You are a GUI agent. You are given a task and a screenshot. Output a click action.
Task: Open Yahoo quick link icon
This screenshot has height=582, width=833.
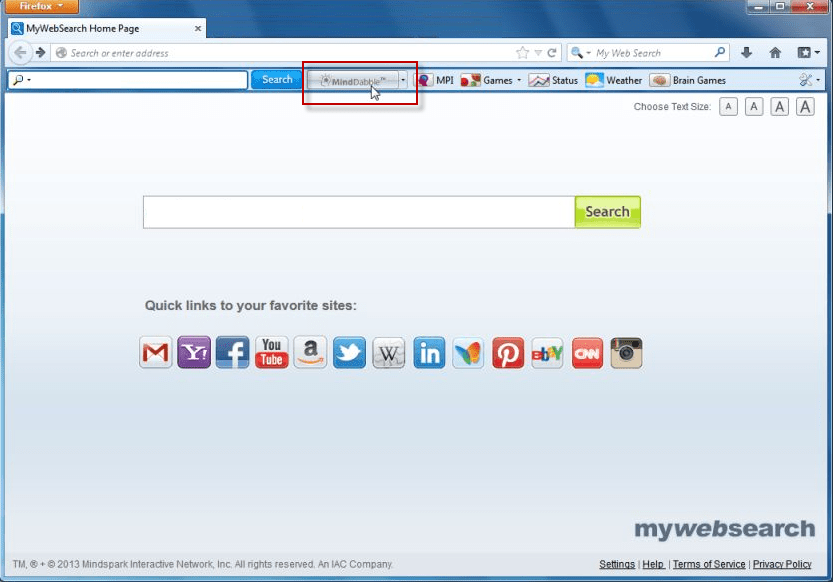[194, 352]
